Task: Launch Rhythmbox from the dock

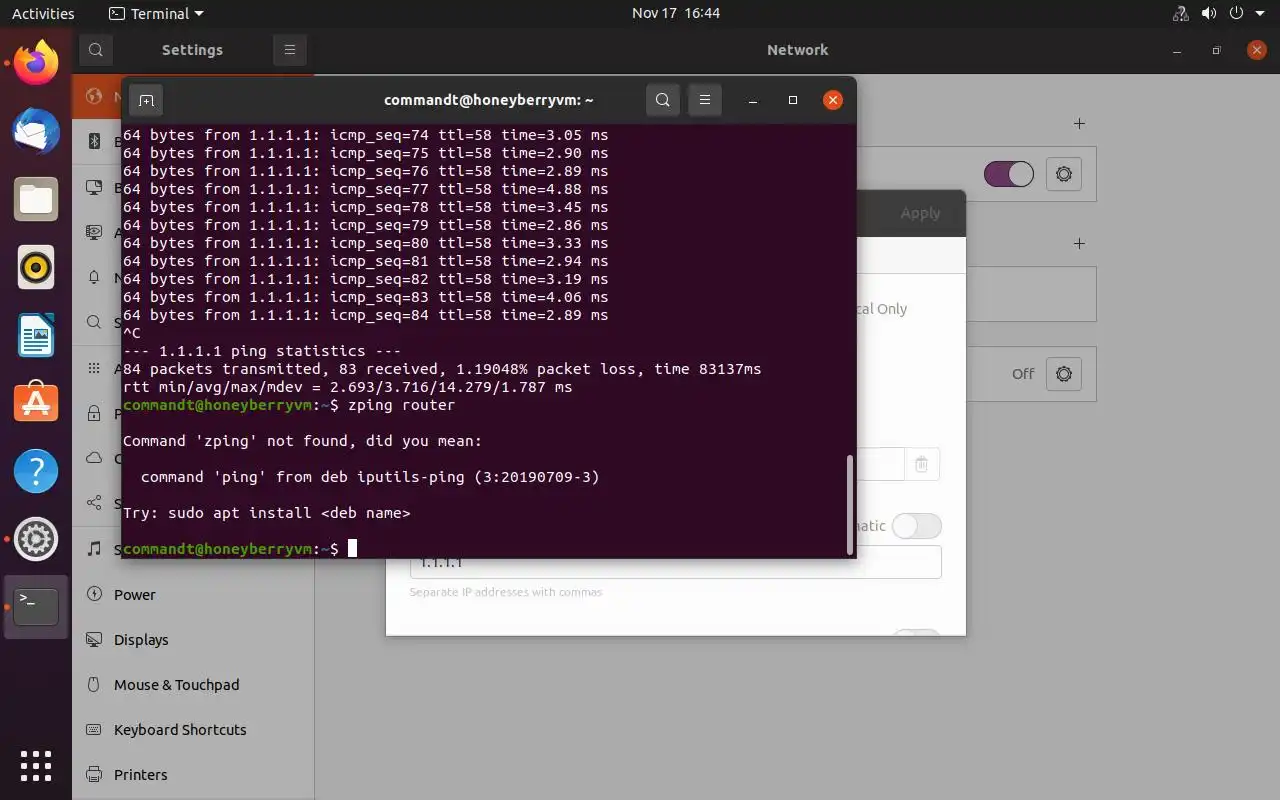Action: (x=36, y=267)
